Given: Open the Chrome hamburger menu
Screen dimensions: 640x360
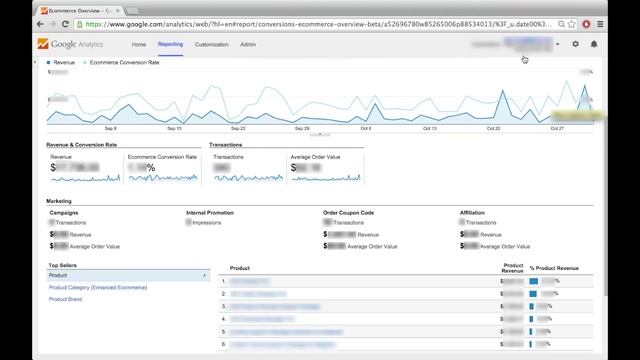Looking at the screenshot, I should pos(600,24).
